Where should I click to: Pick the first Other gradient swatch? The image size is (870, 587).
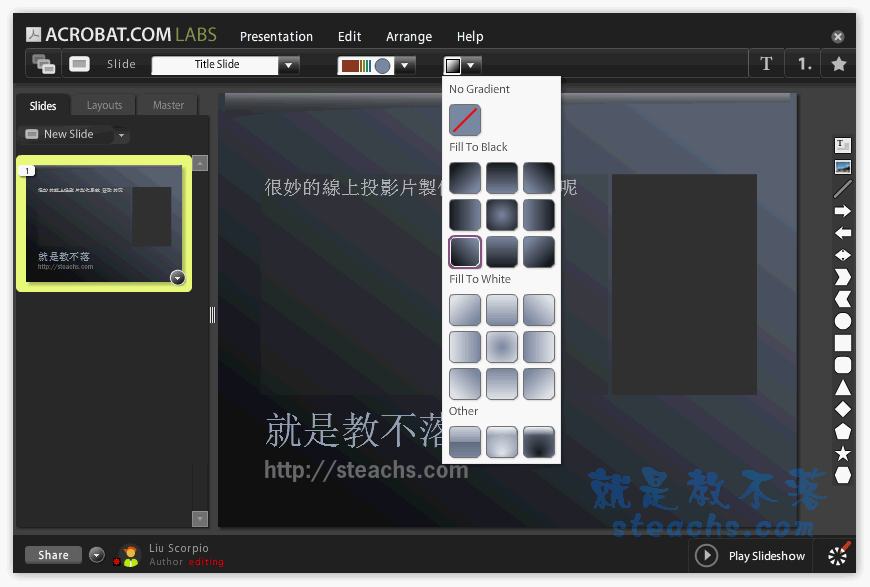(465, 442)
